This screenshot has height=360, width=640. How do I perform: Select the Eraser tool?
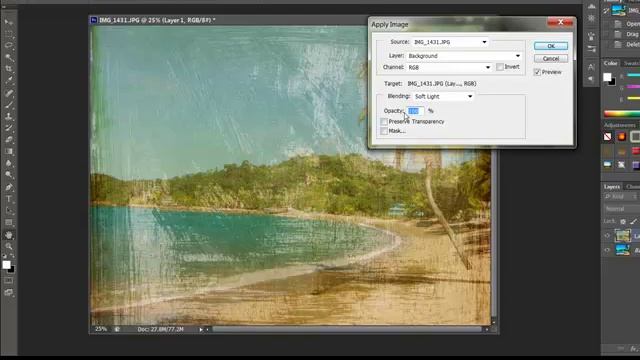click(x=9, y=140)
